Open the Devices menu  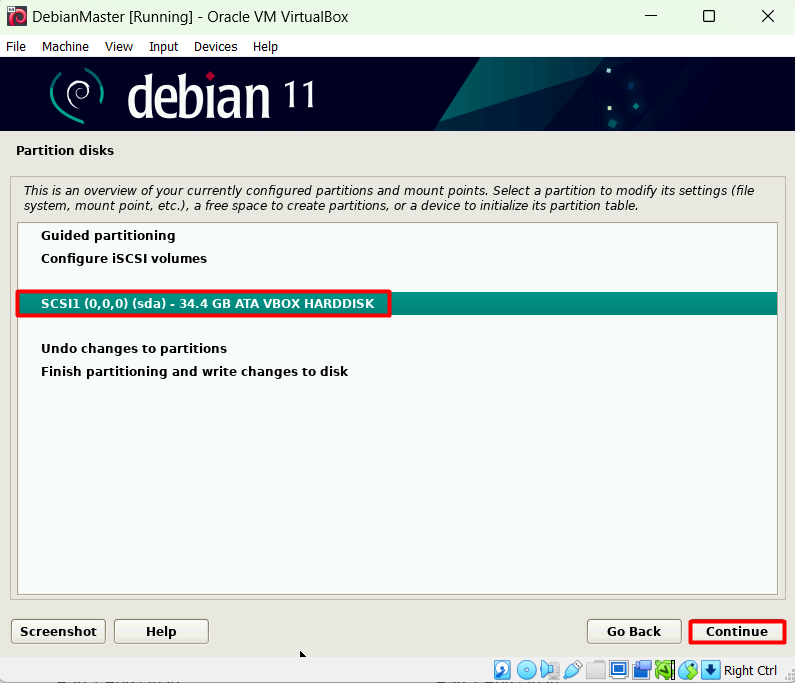[x=215, y=47]
